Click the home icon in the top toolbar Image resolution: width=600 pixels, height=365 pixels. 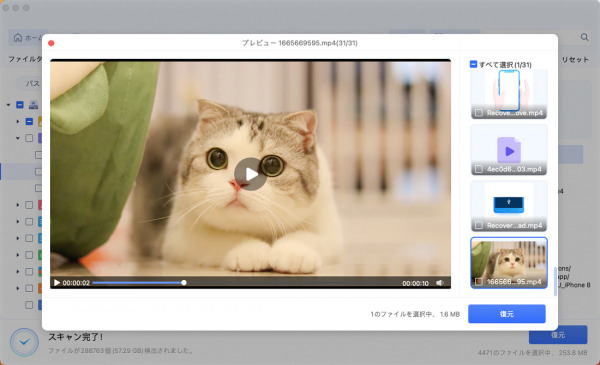(18, 37)
